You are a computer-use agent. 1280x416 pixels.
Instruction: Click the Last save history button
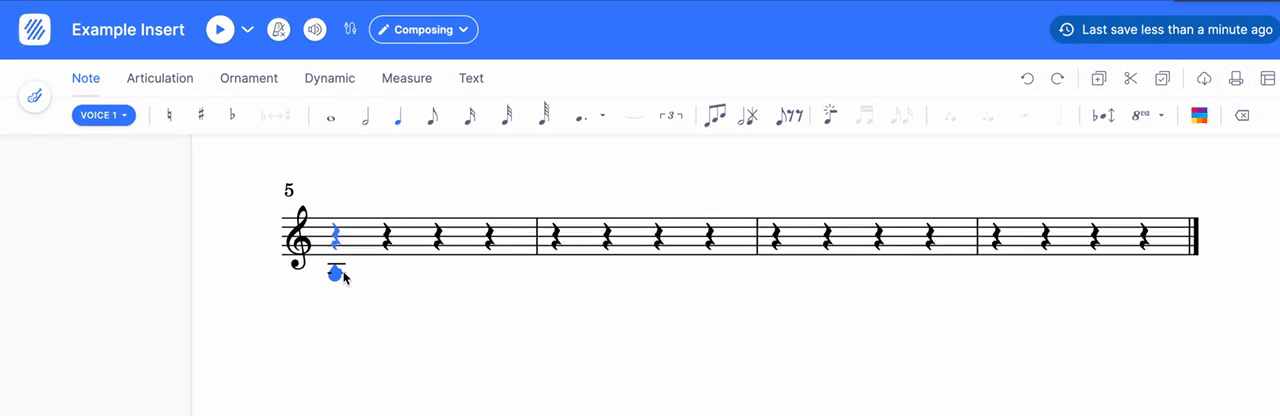(1166, 30)
